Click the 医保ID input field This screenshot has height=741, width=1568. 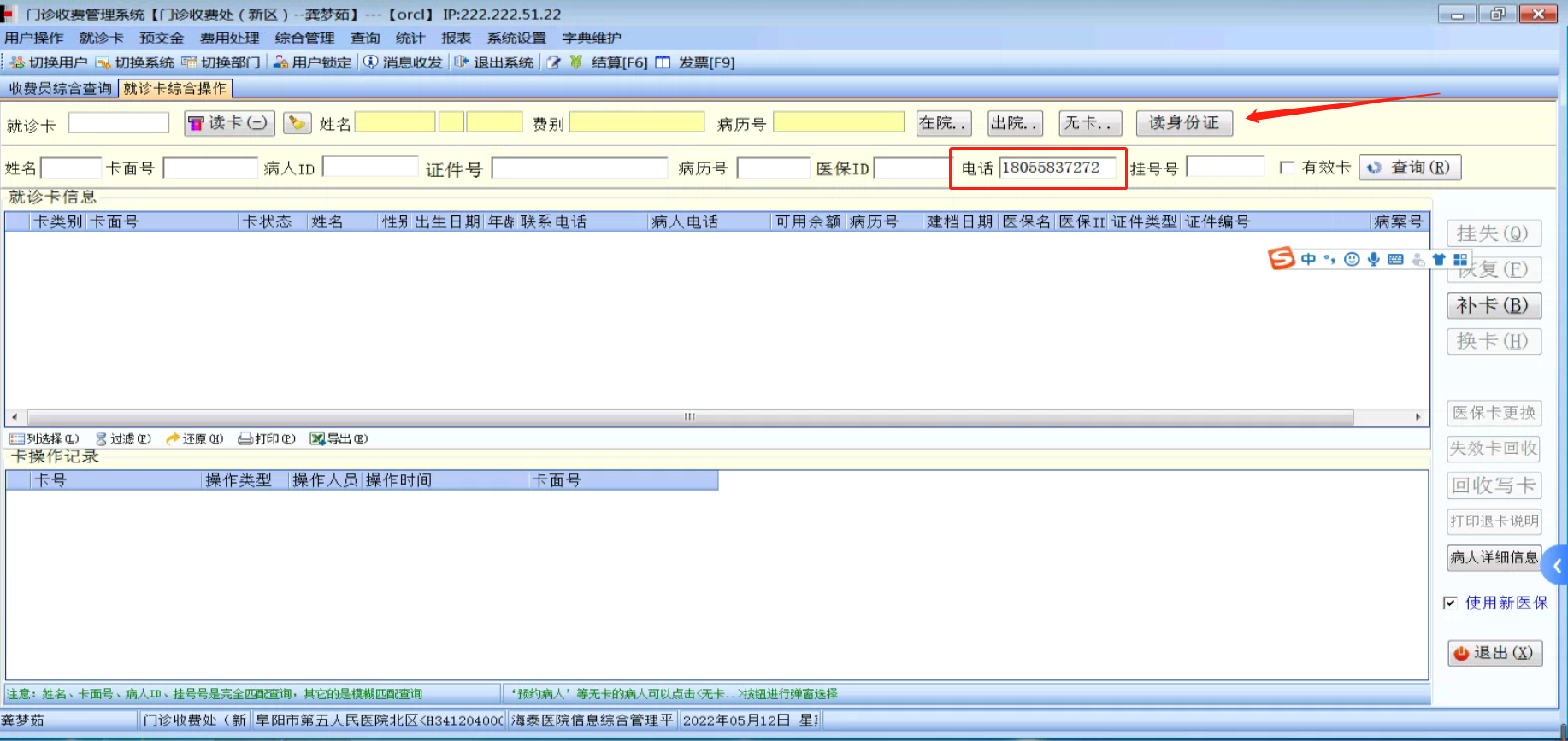point(912,168)
